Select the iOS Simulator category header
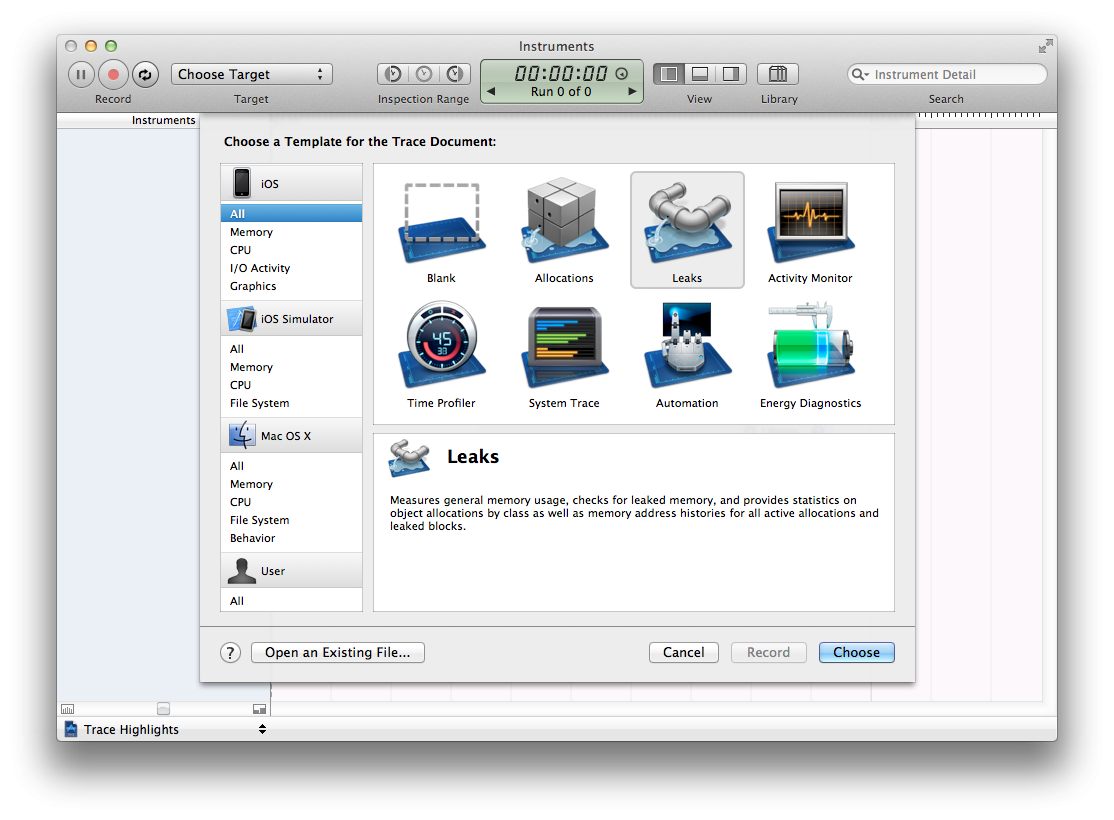 pyautogui.click(x=291, y=319)
